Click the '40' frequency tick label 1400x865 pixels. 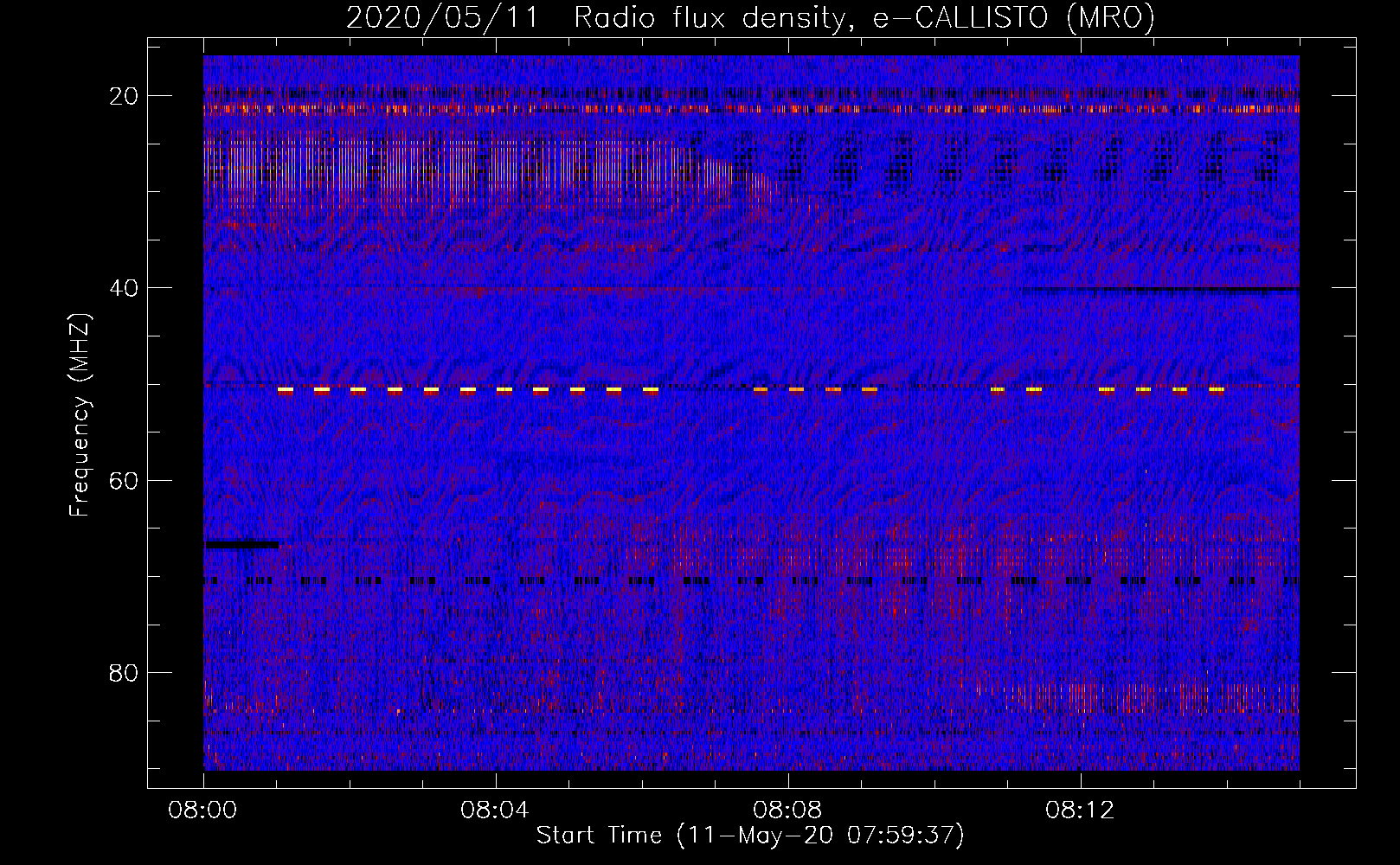(x=125, y=288)
